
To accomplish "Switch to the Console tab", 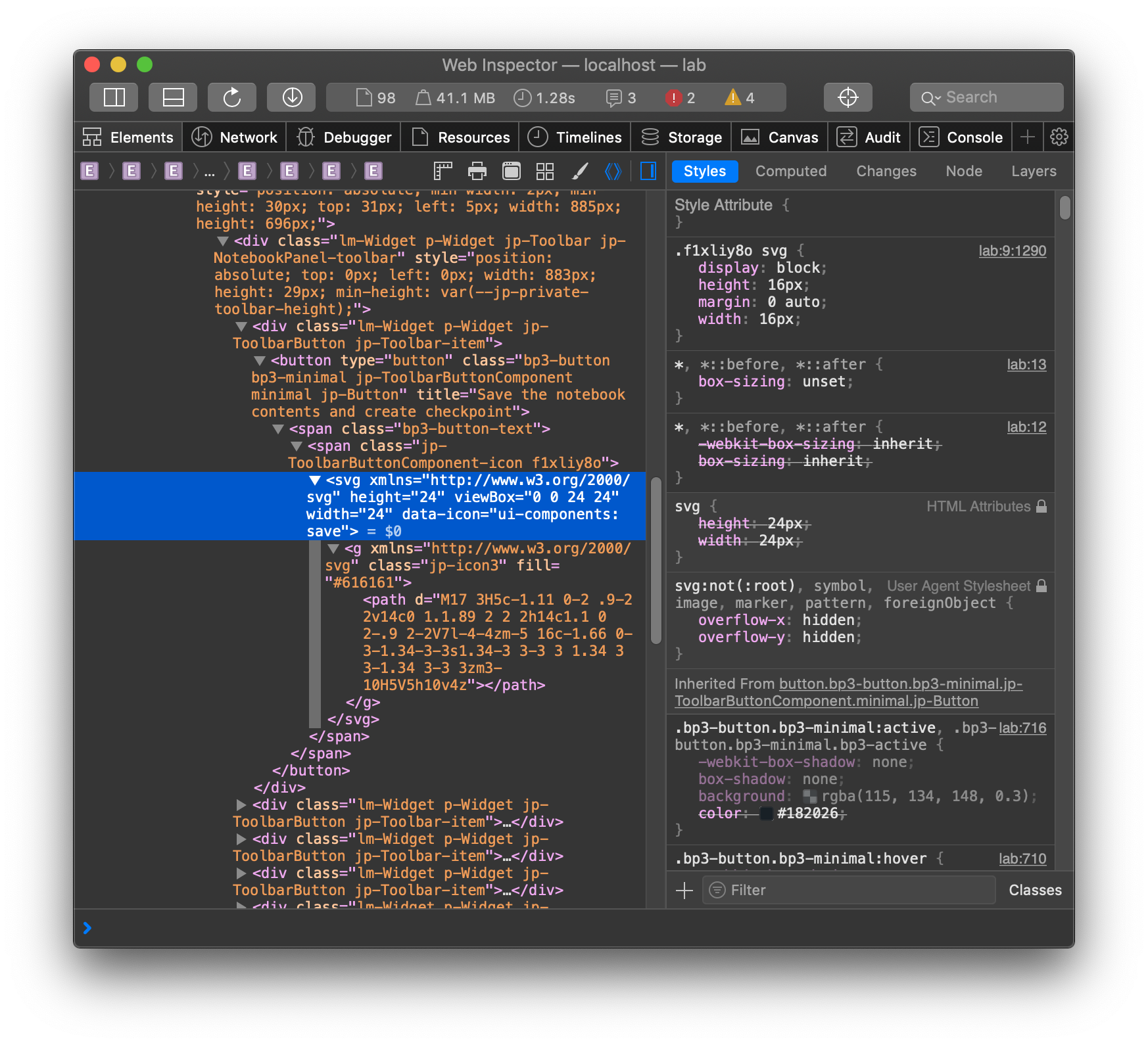I will [x=961, y=137].
